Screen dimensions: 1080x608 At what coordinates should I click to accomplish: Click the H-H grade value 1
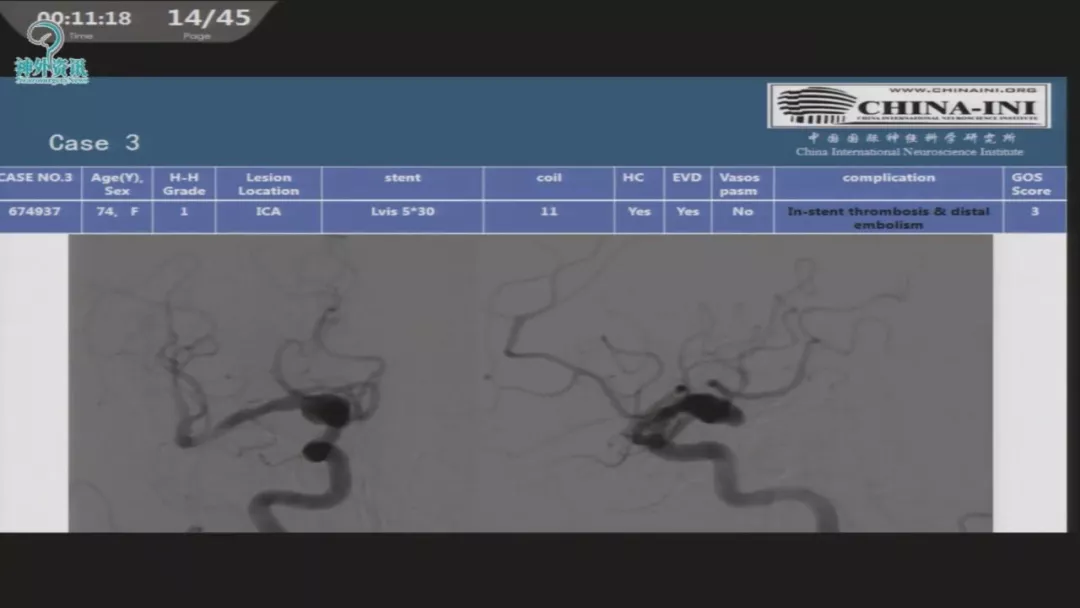(x=184, y=217)
